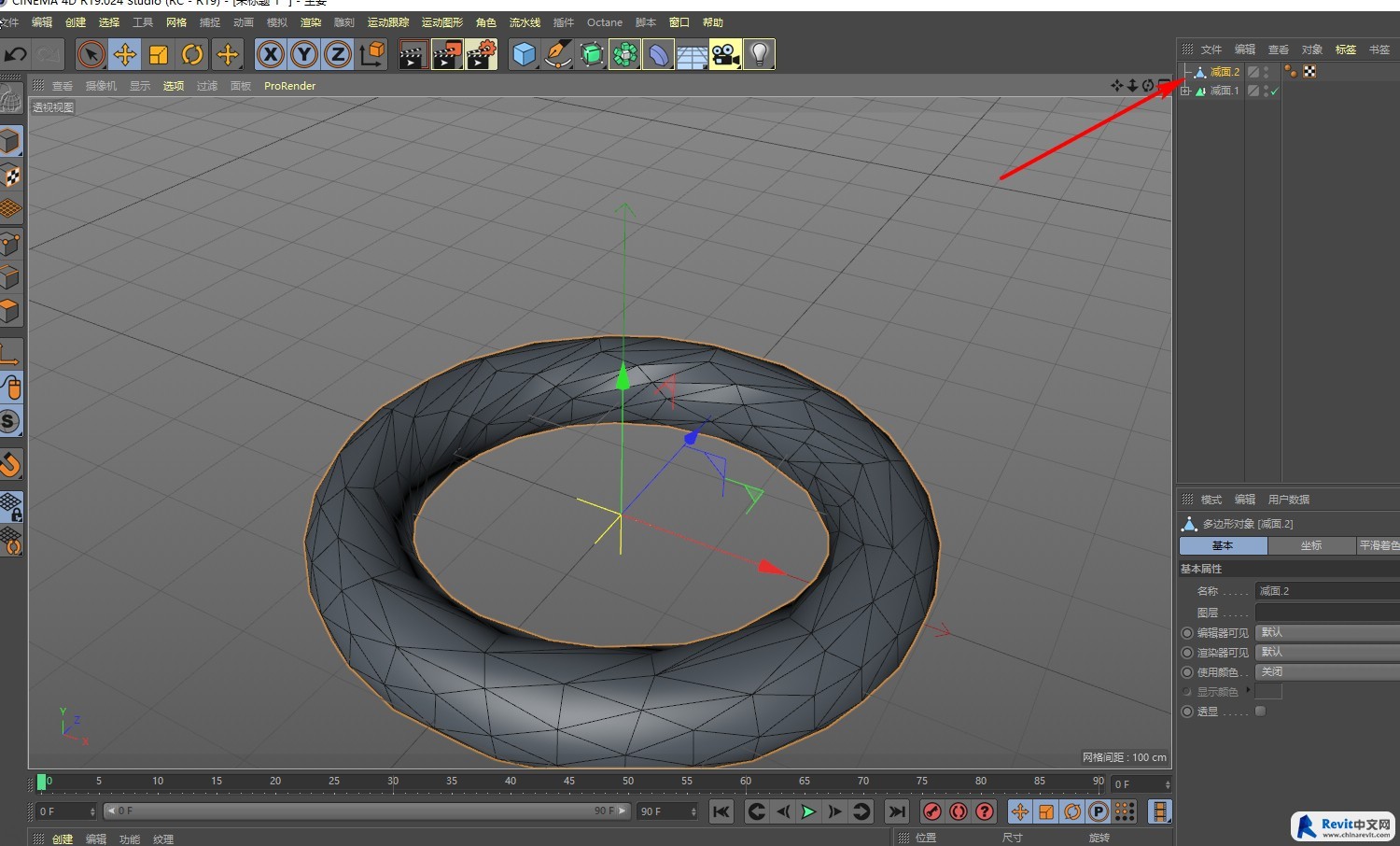Open the viewport ProRender menu
The image size is (1400, 846).
[x=289, y=86]
